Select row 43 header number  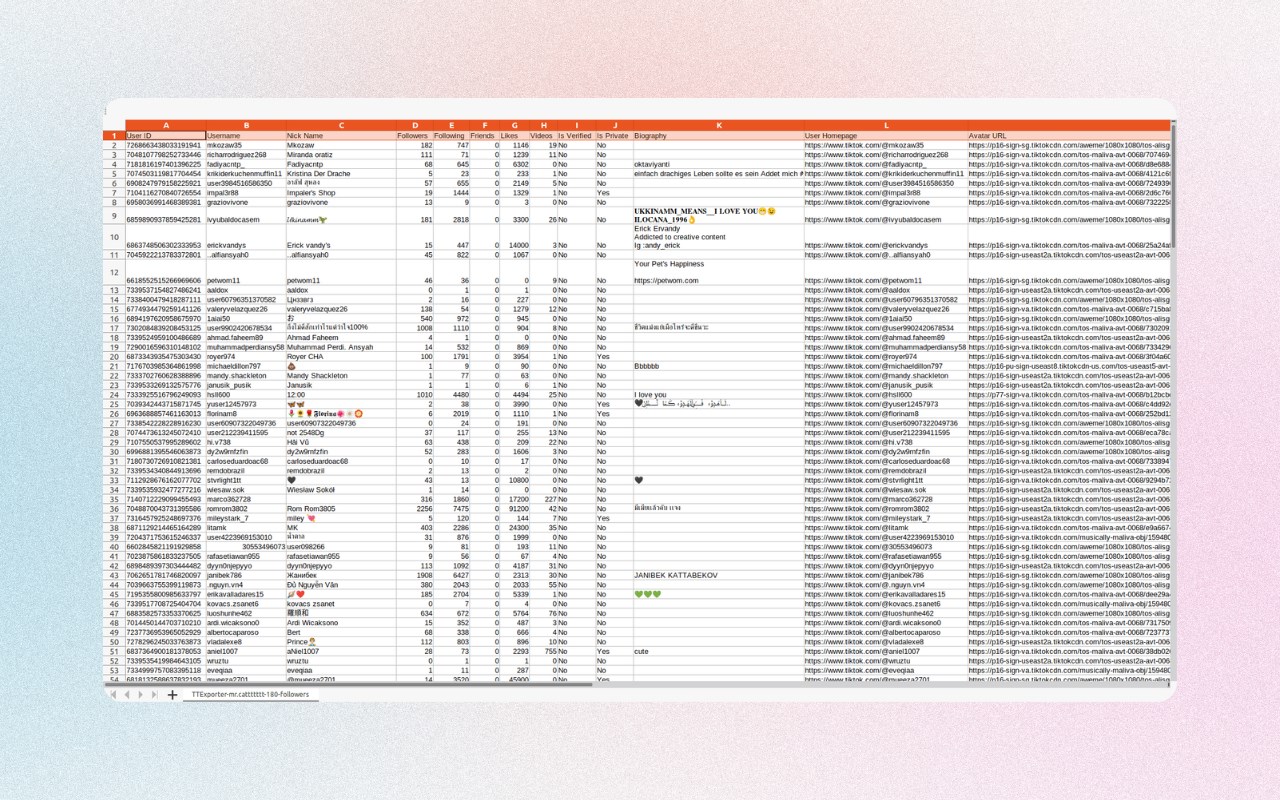point(115,576)
